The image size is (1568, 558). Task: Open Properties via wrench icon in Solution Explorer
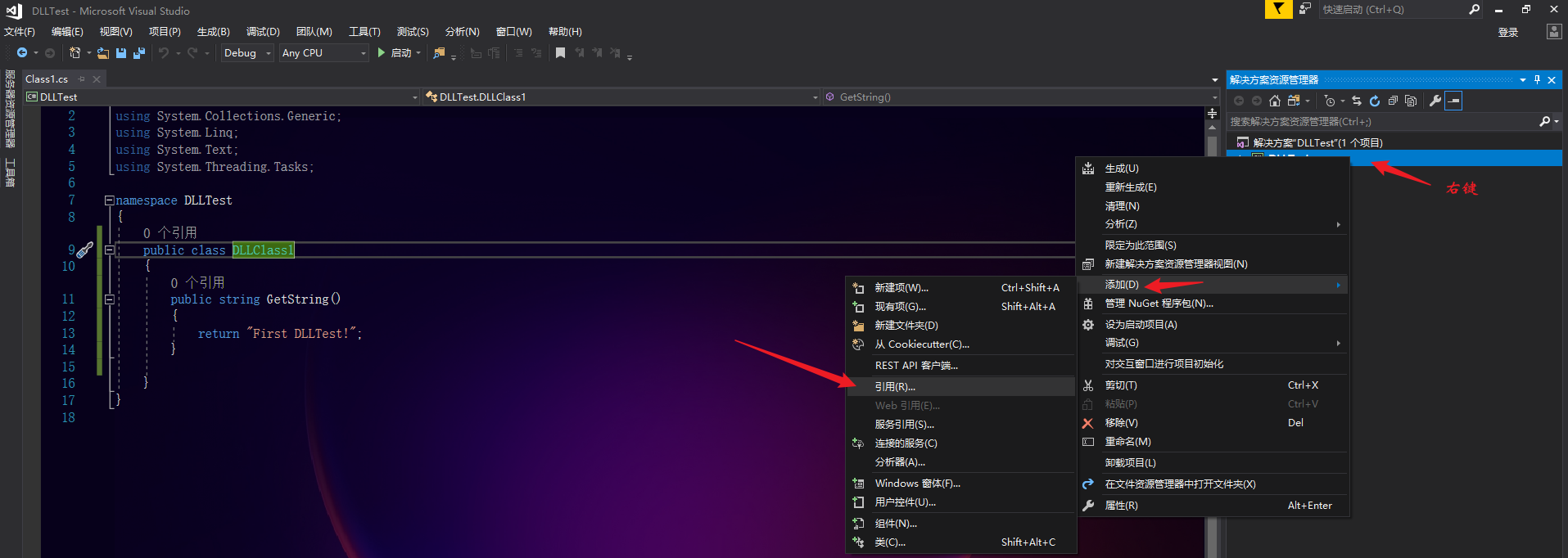click(x=1435, y=101)
